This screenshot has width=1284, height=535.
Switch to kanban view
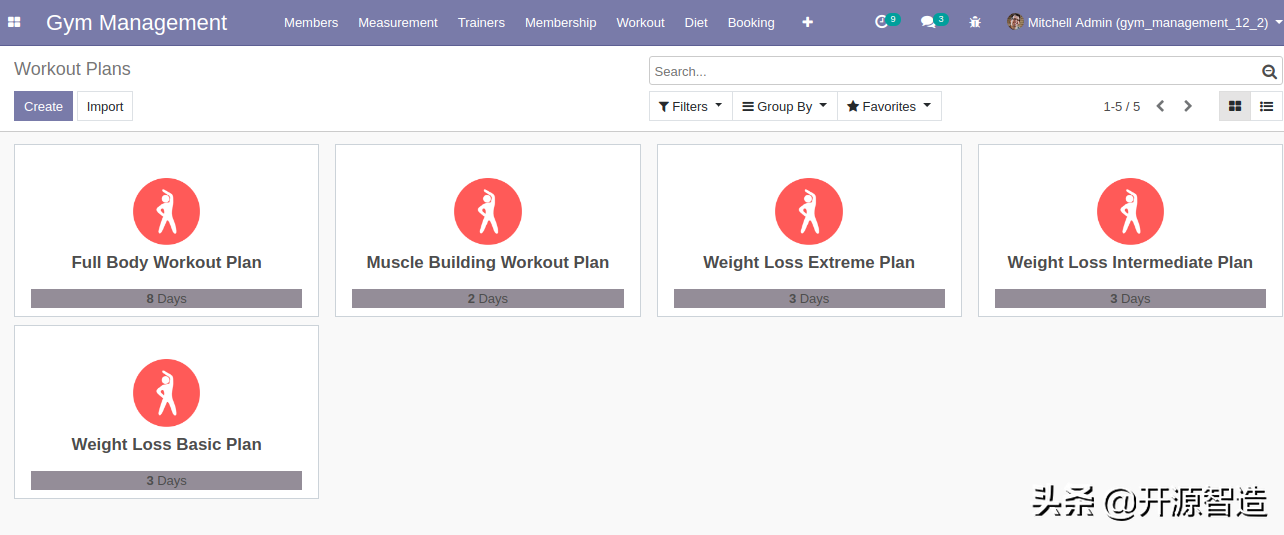1235,106
